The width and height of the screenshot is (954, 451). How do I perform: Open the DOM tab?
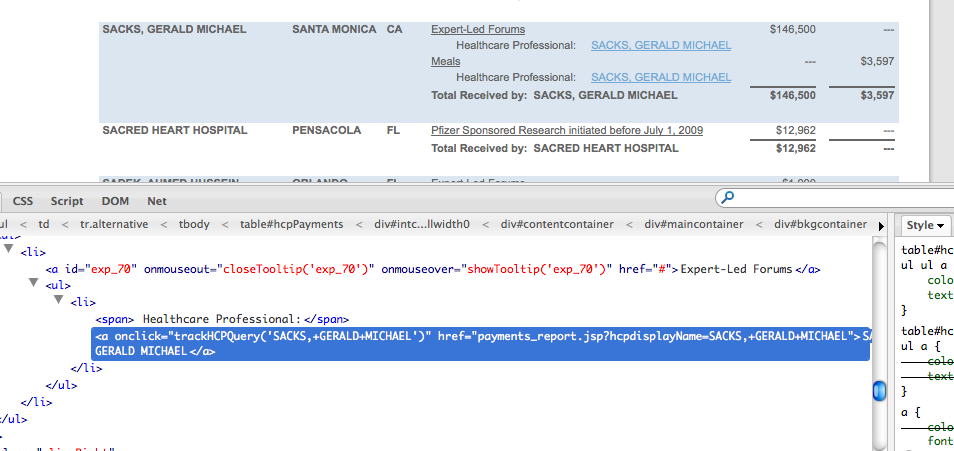(x=115, y=201)
